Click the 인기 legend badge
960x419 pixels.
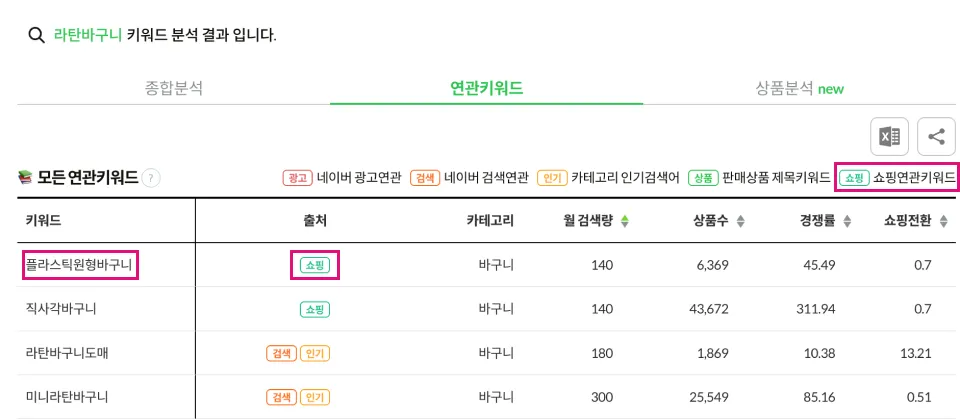pos(552,178)
